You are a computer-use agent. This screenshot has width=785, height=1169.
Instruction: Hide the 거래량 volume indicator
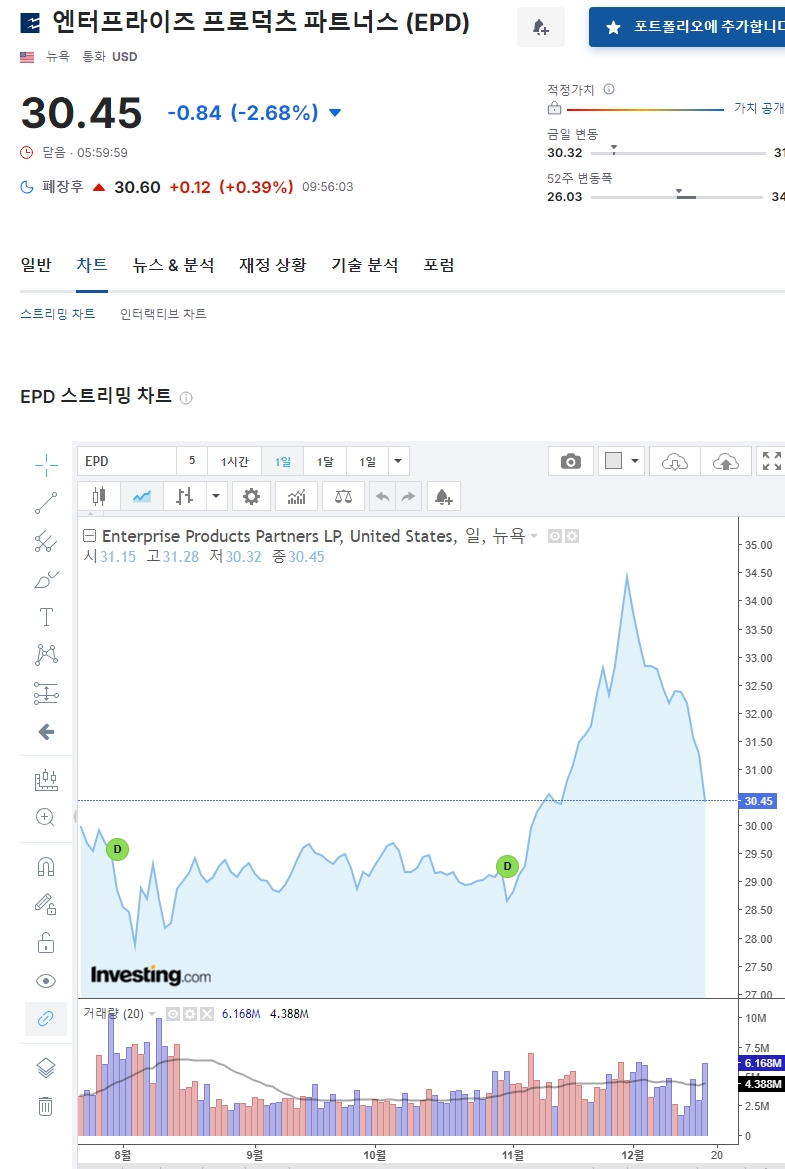(x=172, y=1014)
